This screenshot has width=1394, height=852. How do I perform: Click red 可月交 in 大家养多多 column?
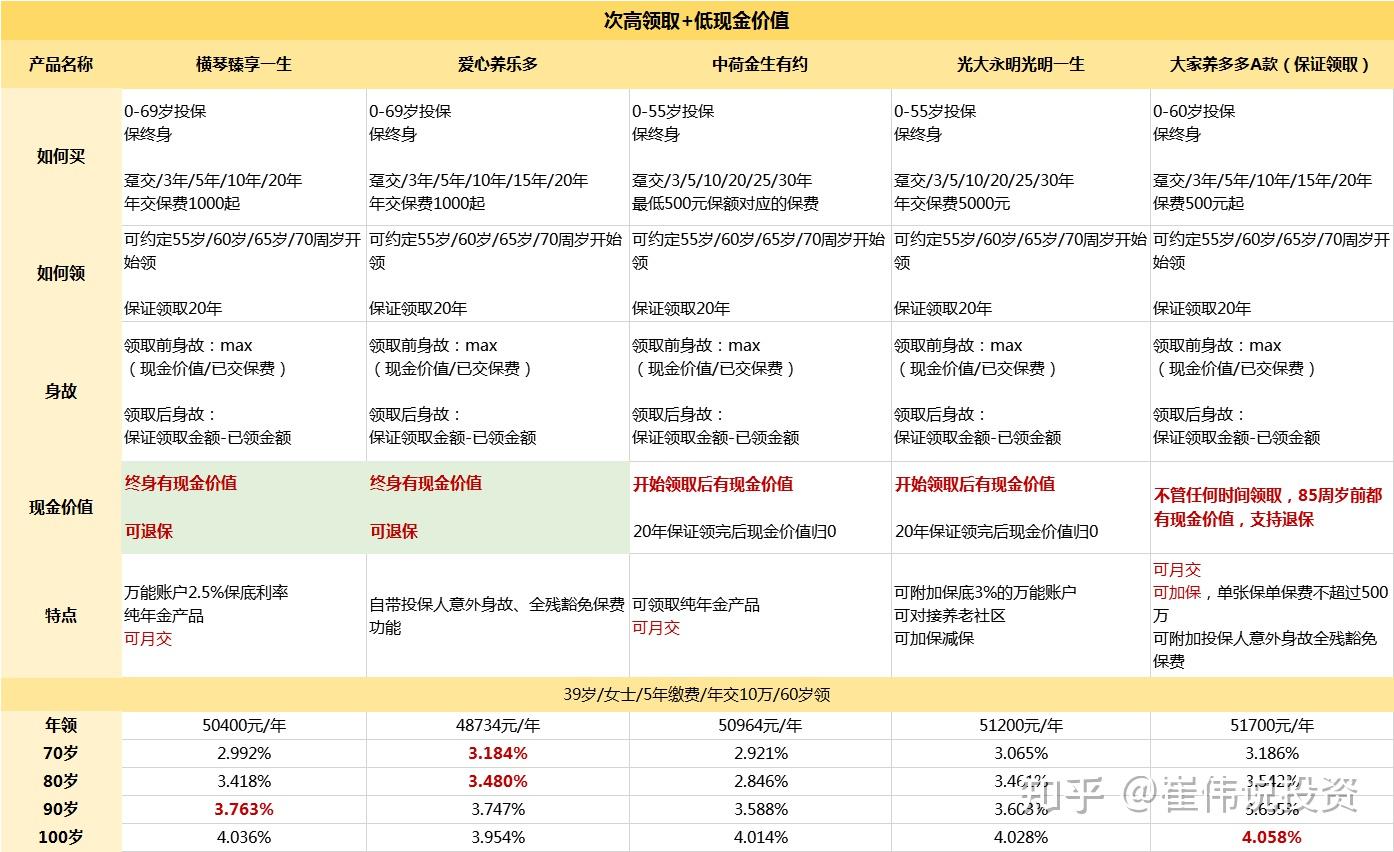tap(1177, 569)
